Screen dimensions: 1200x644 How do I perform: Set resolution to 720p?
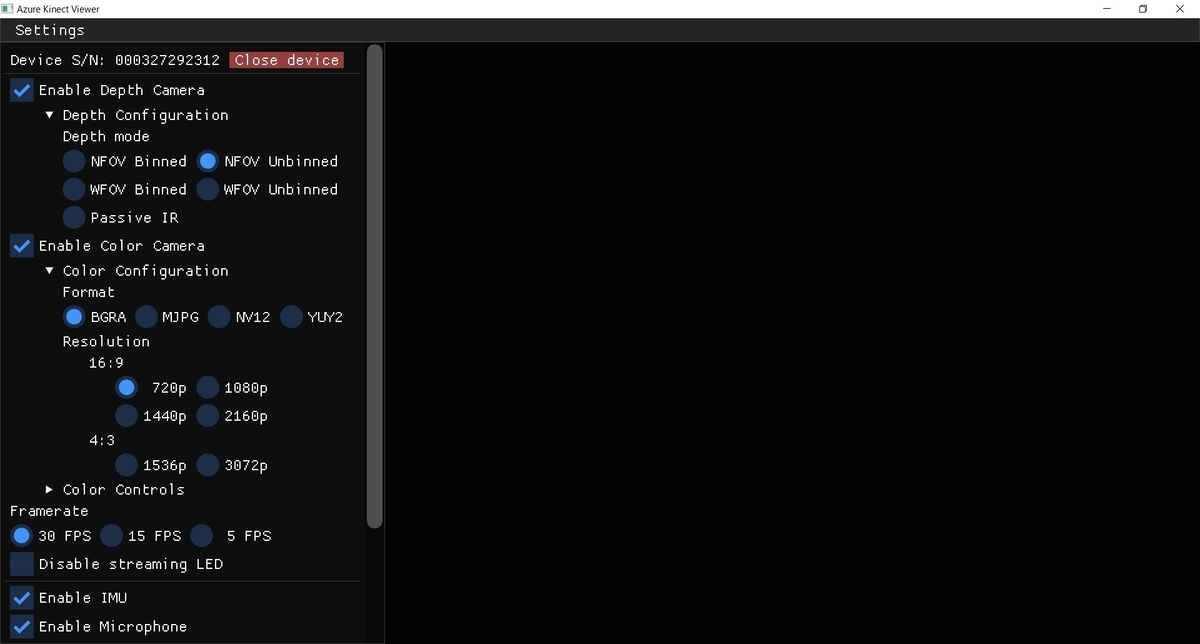[x=126, y=387]
